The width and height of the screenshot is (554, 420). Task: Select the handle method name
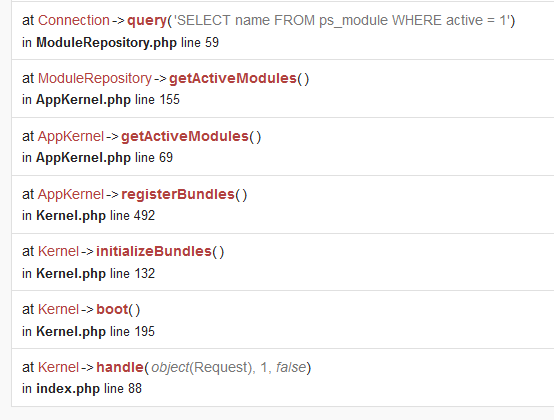[120, 368]
